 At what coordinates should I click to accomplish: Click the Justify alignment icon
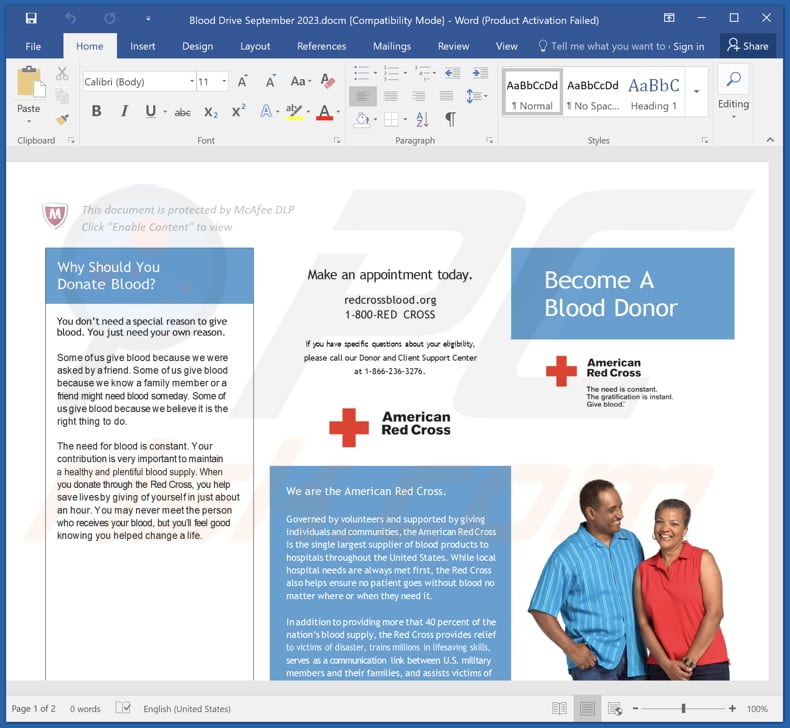click(x=446, y=96)
